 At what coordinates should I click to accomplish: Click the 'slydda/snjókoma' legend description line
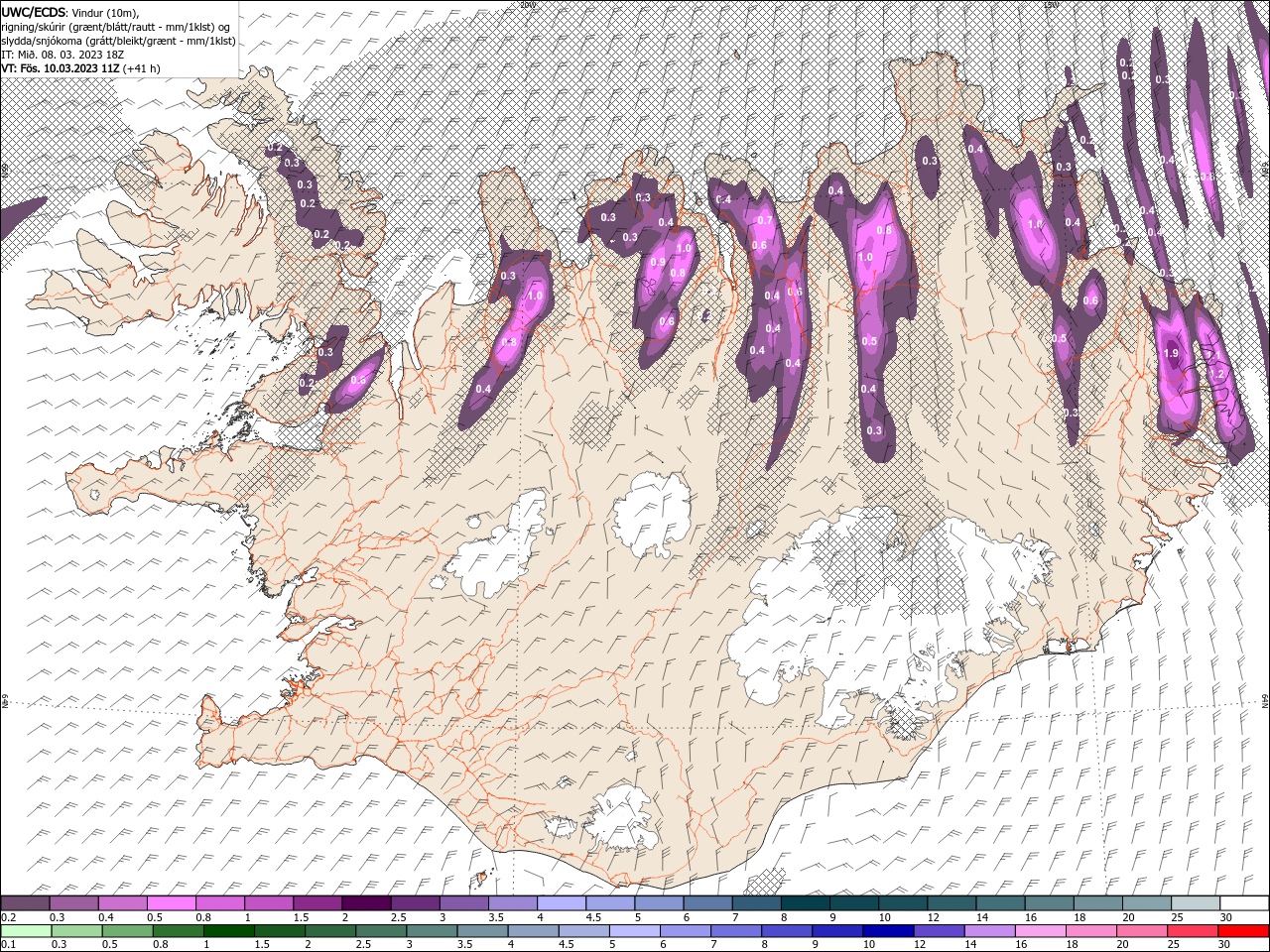click(118, 41)
